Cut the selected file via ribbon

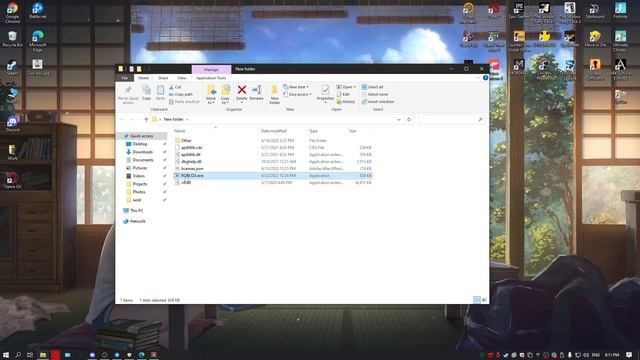176,87
